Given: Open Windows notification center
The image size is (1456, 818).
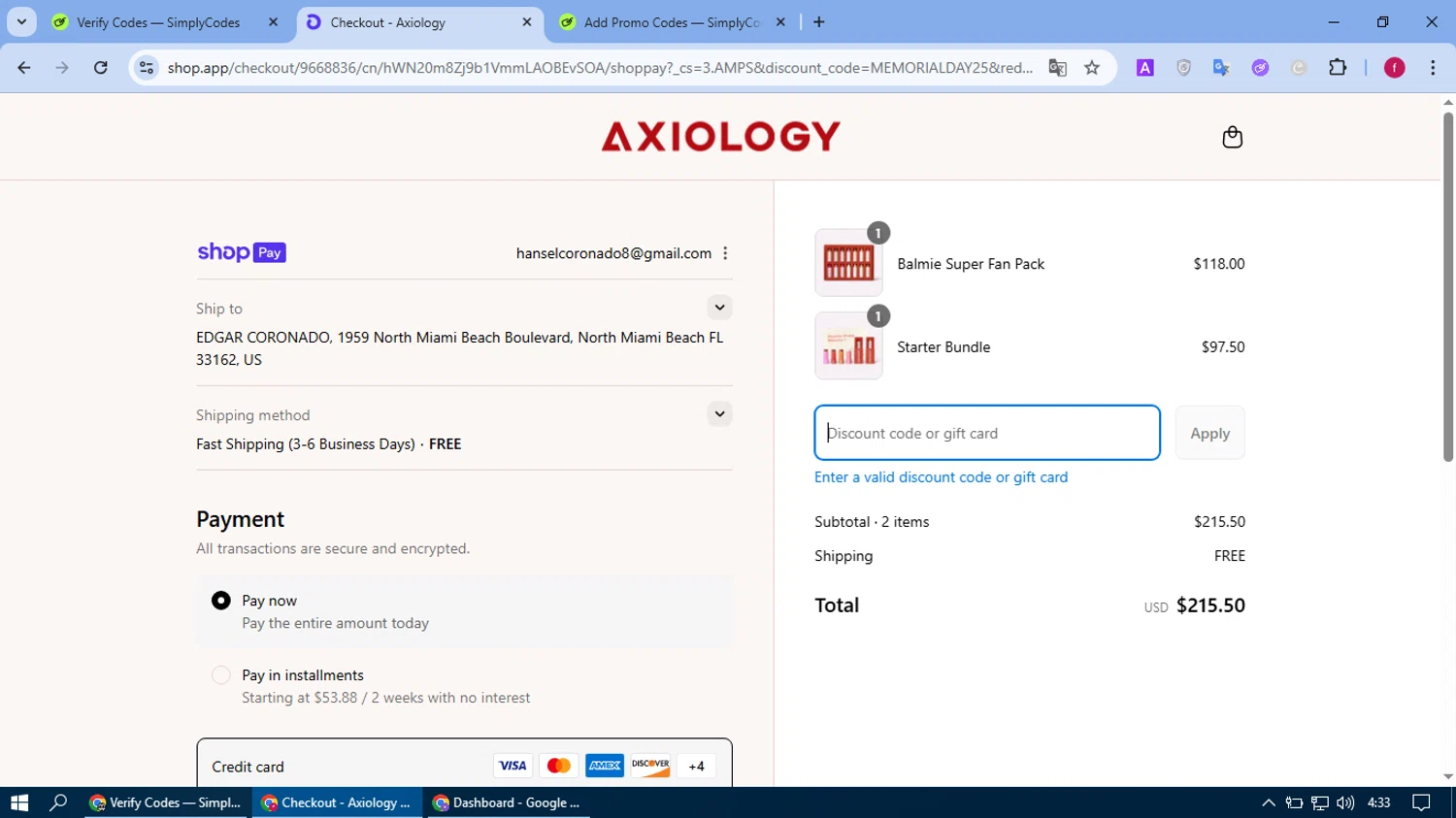Looking at the screenshot, I should click(1421, 802).
